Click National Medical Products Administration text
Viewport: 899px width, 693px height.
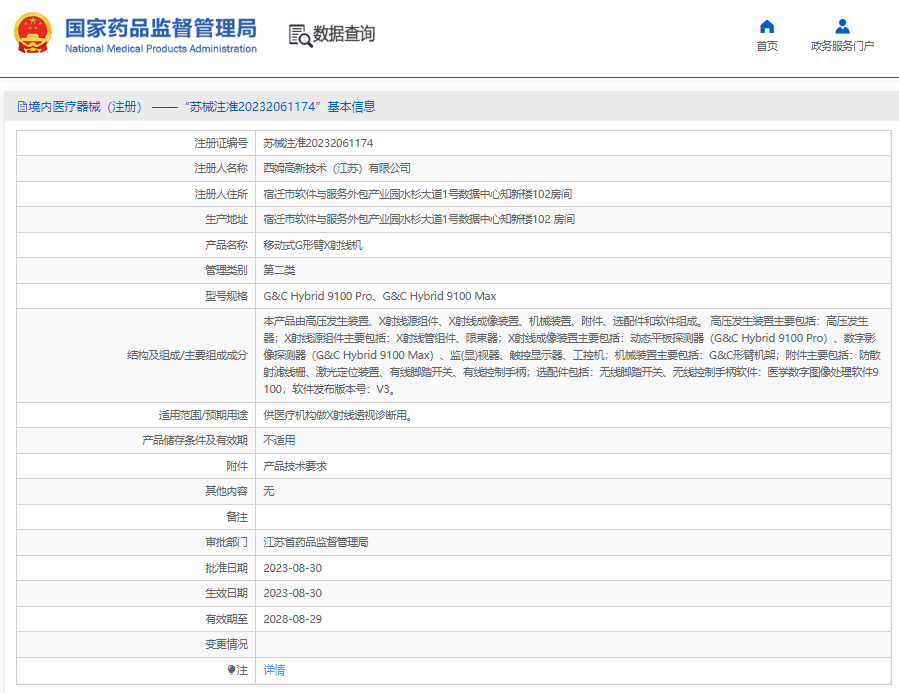pos(161,49)
